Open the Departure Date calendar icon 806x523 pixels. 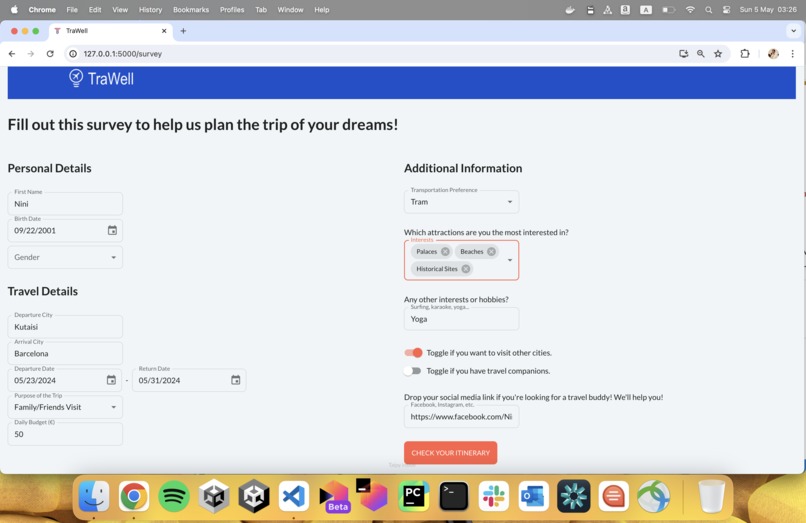(111, 380)
